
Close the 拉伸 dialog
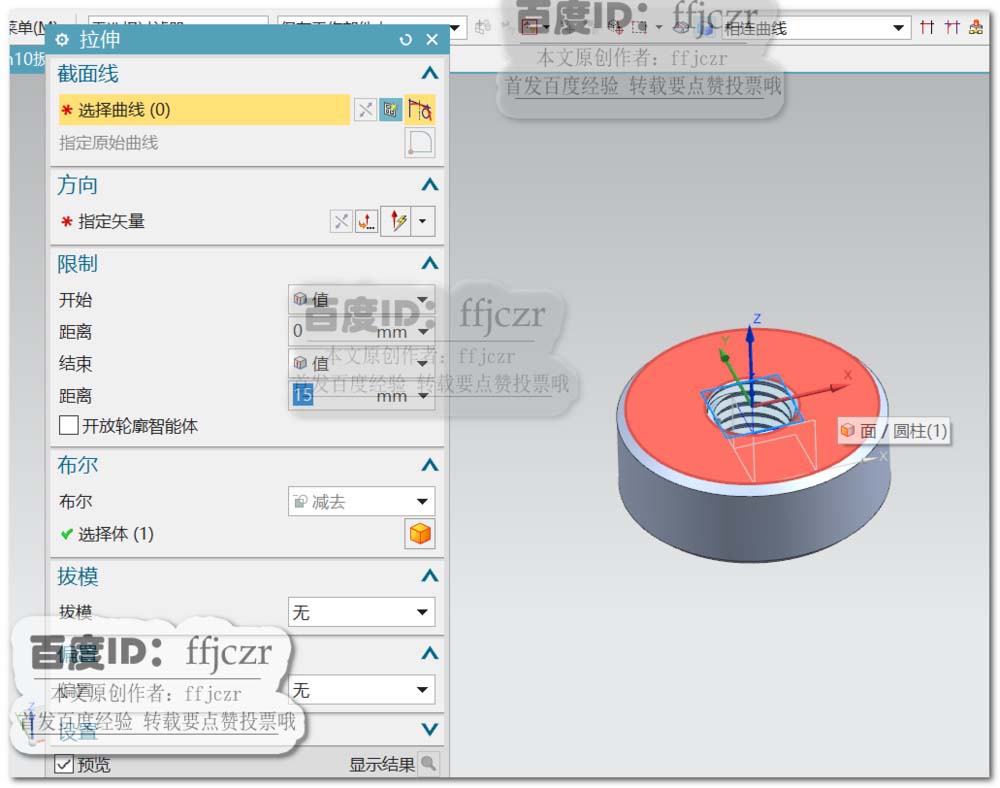click(x=432, y=40)
